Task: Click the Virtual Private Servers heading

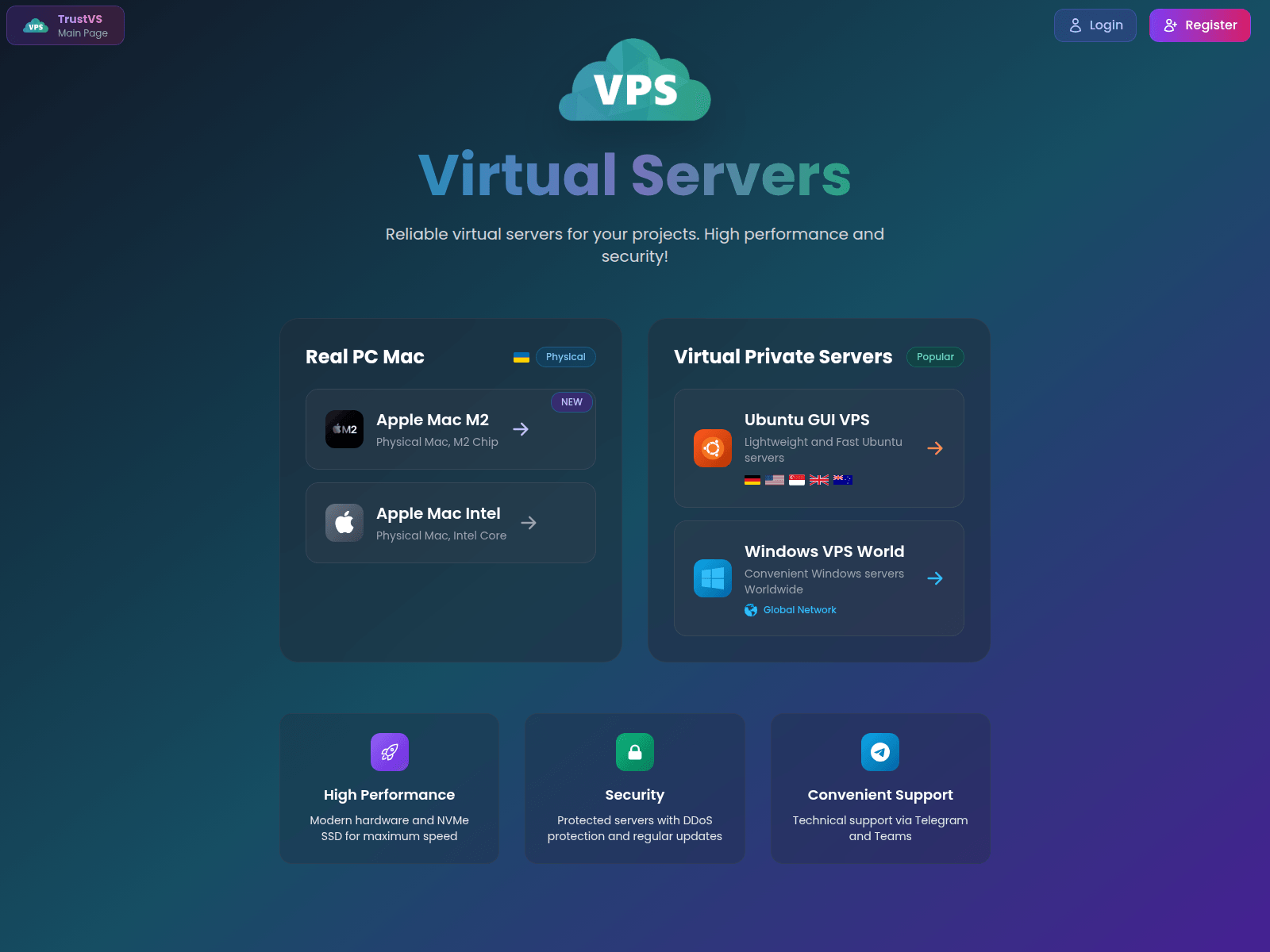Action: pos(783,357)
